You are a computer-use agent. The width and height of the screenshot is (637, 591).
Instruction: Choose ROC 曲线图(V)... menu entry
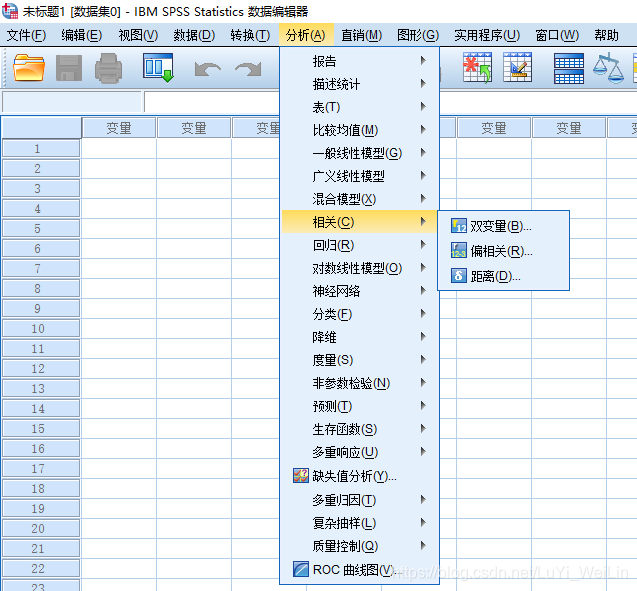360,569
